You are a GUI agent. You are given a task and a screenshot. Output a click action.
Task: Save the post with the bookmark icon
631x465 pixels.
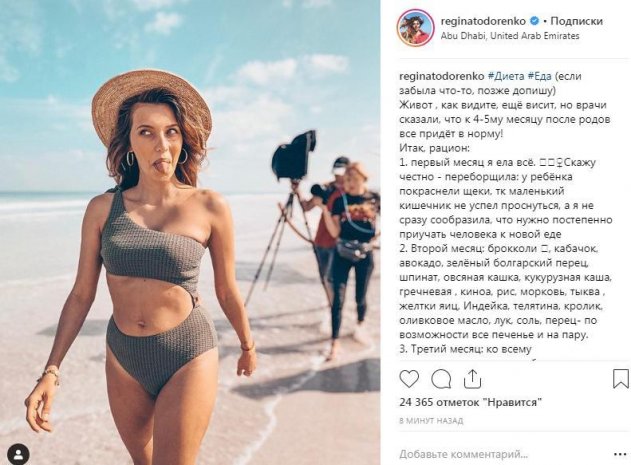tap(621, 379)
